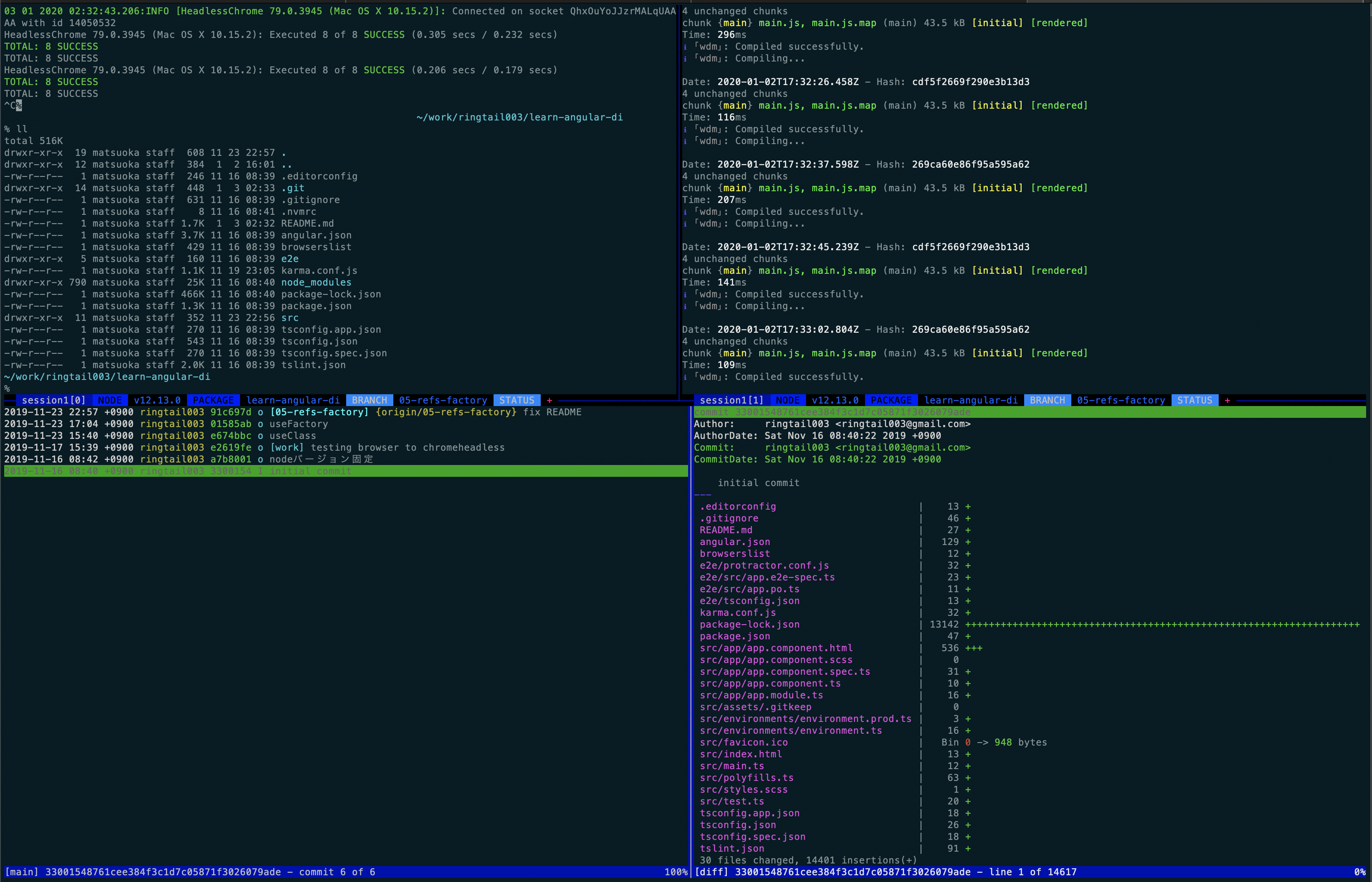Open .gitignore in diff stat list
1372x882 pixels.
729,519
